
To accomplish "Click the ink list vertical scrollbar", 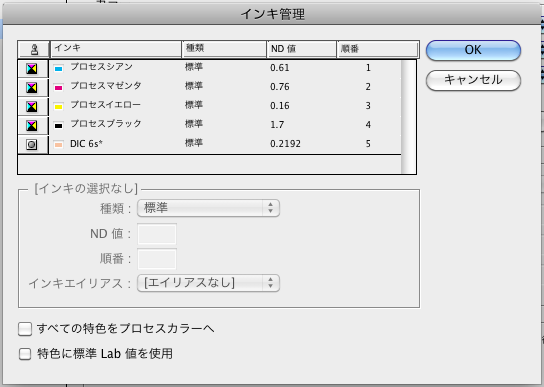I will [408, 117].
